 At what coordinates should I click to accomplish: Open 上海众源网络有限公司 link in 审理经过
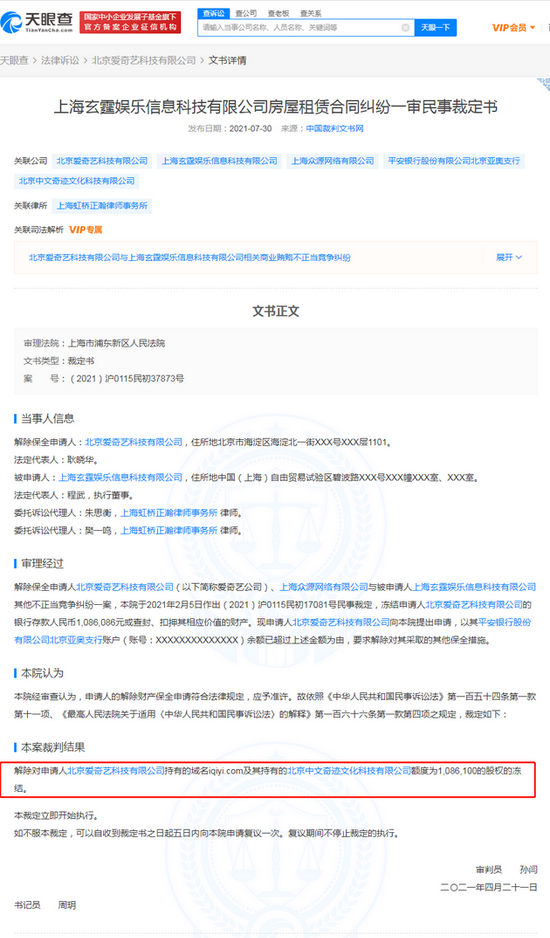(x=324, y=587)
